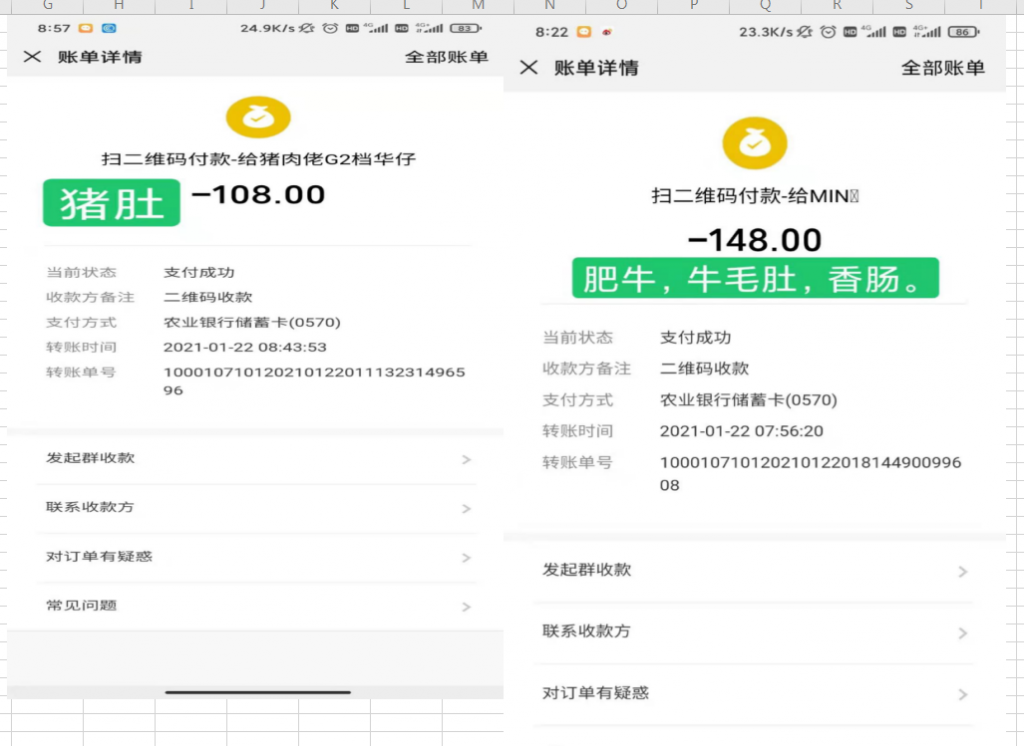This screenshot has height=746, width=1024.
Task: Expand chevron next to left 发起群收款 row
Action: coord(466,460)
